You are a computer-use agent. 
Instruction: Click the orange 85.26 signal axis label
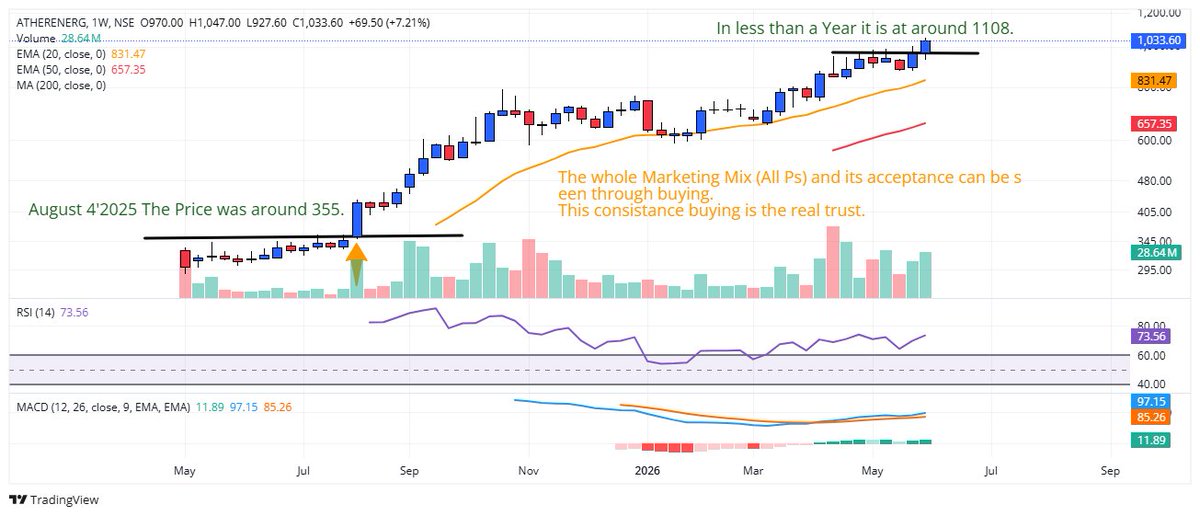(x=1153, y=417)
